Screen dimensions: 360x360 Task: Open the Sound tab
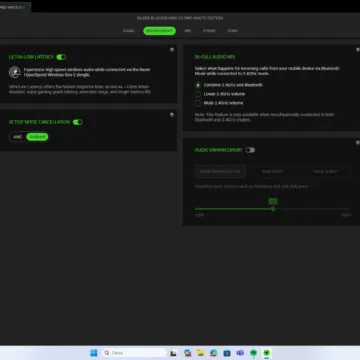(128, 31)
